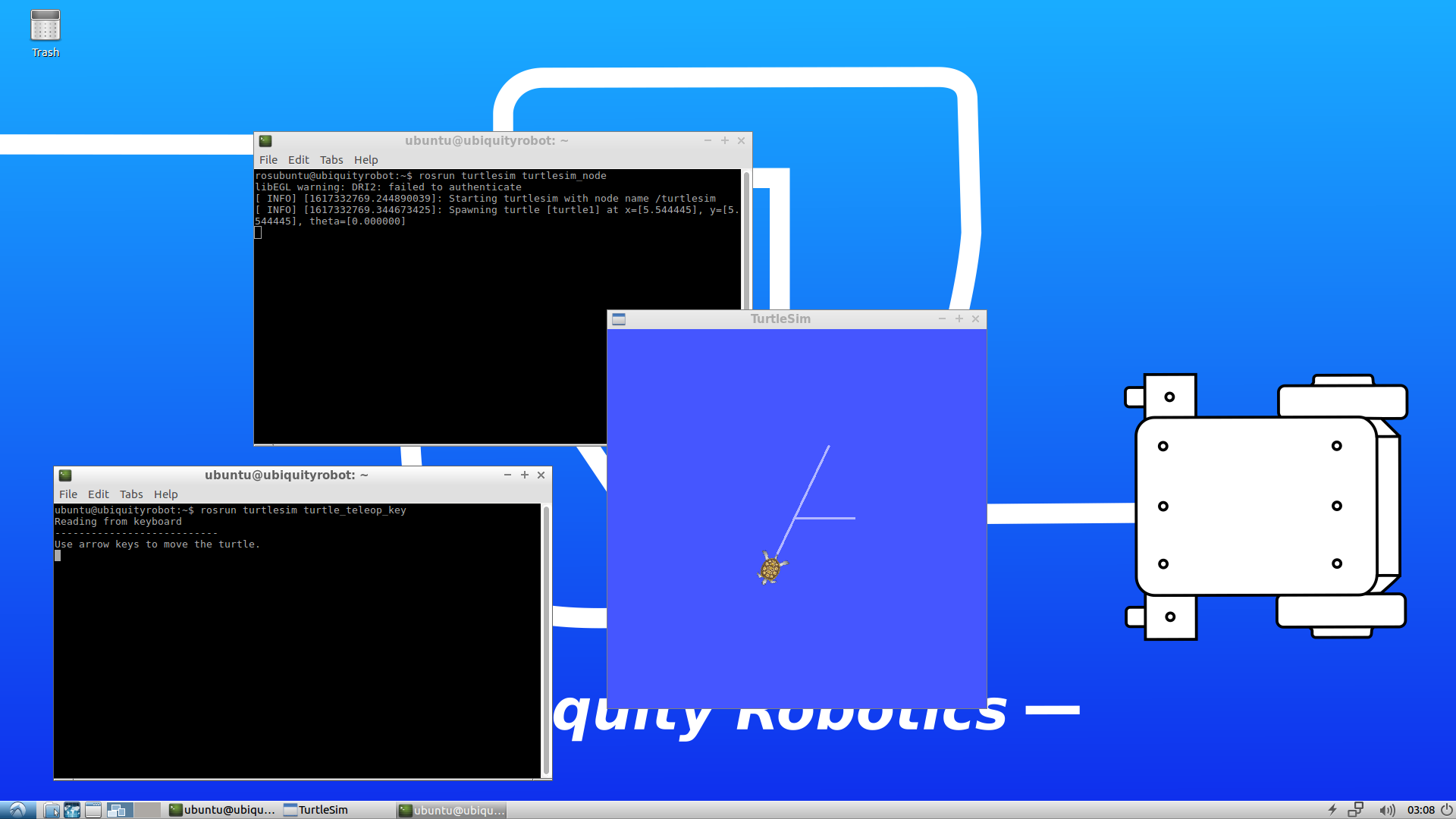The width and height of the screenshot is (1456, 819).
Task: Click the turtle sprite in TurtleSim
Action: 771,568
